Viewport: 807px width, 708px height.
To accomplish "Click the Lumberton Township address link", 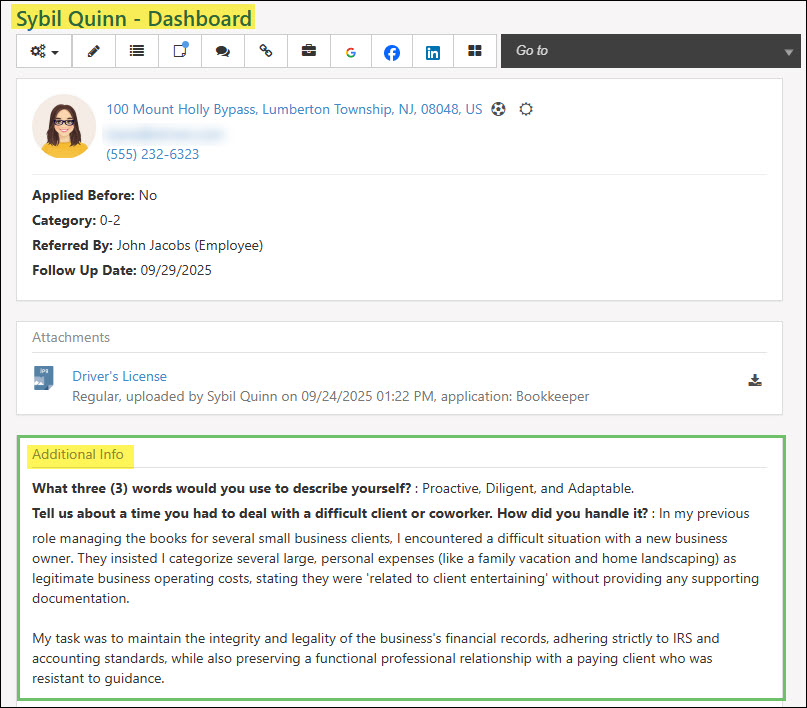I will coord(290,109).
